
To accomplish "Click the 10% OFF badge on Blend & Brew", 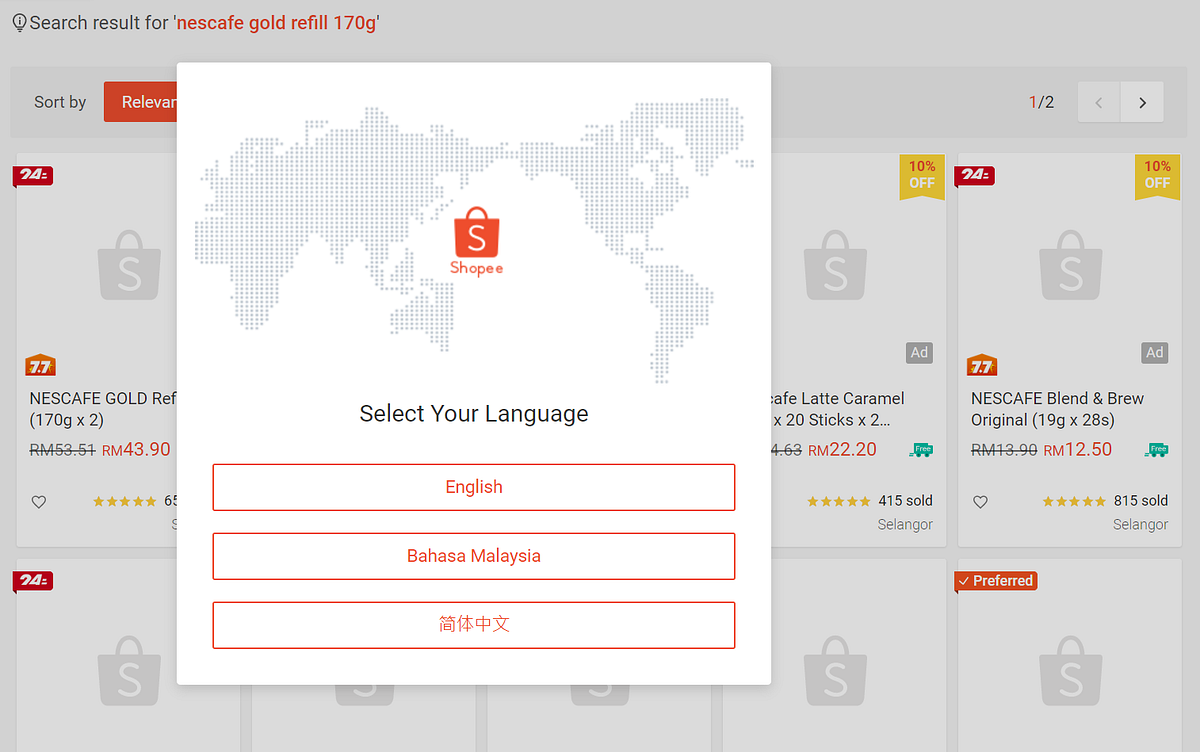I will point(1157,176).
